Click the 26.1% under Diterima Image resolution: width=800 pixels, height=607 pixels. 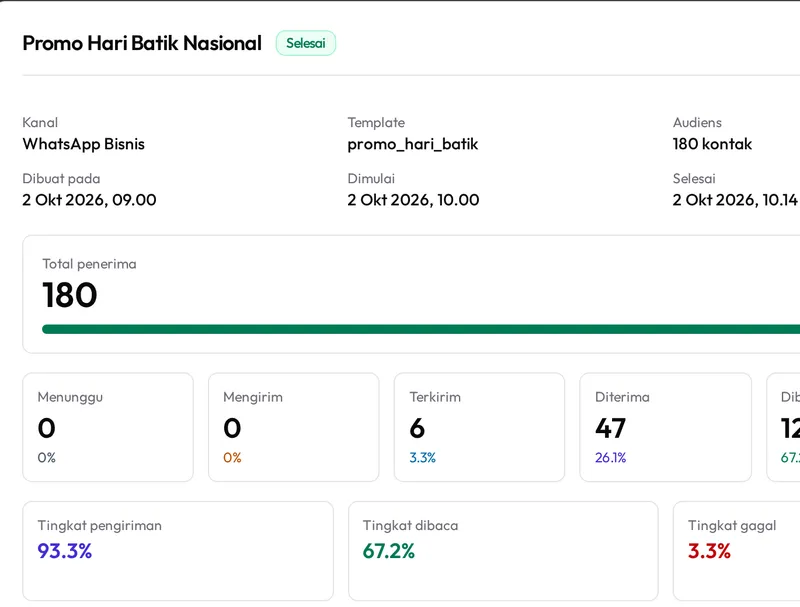[610, 458]
